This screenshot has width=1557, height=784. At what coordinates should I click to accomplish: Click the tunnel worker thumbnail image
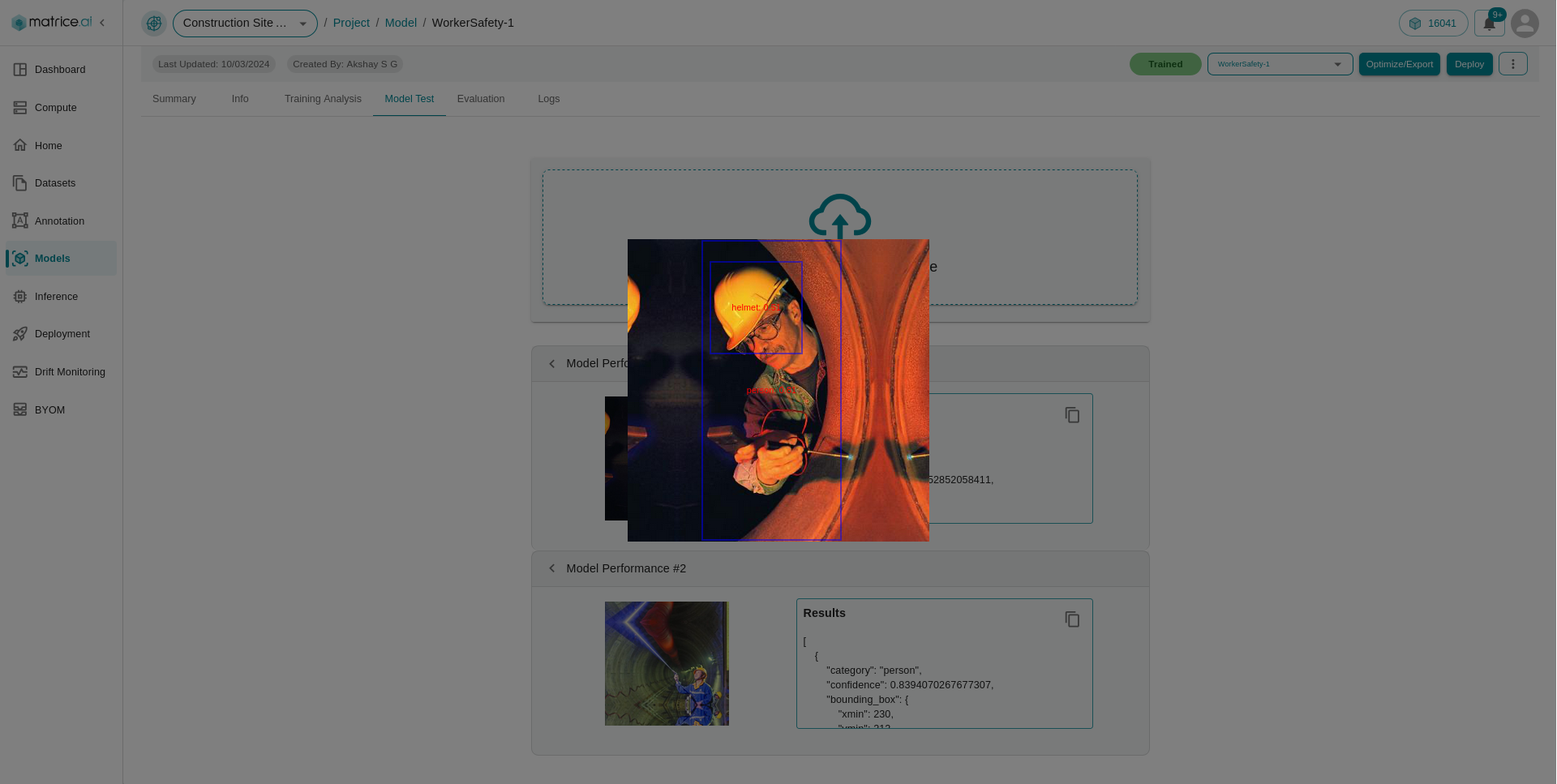(667, 663)
